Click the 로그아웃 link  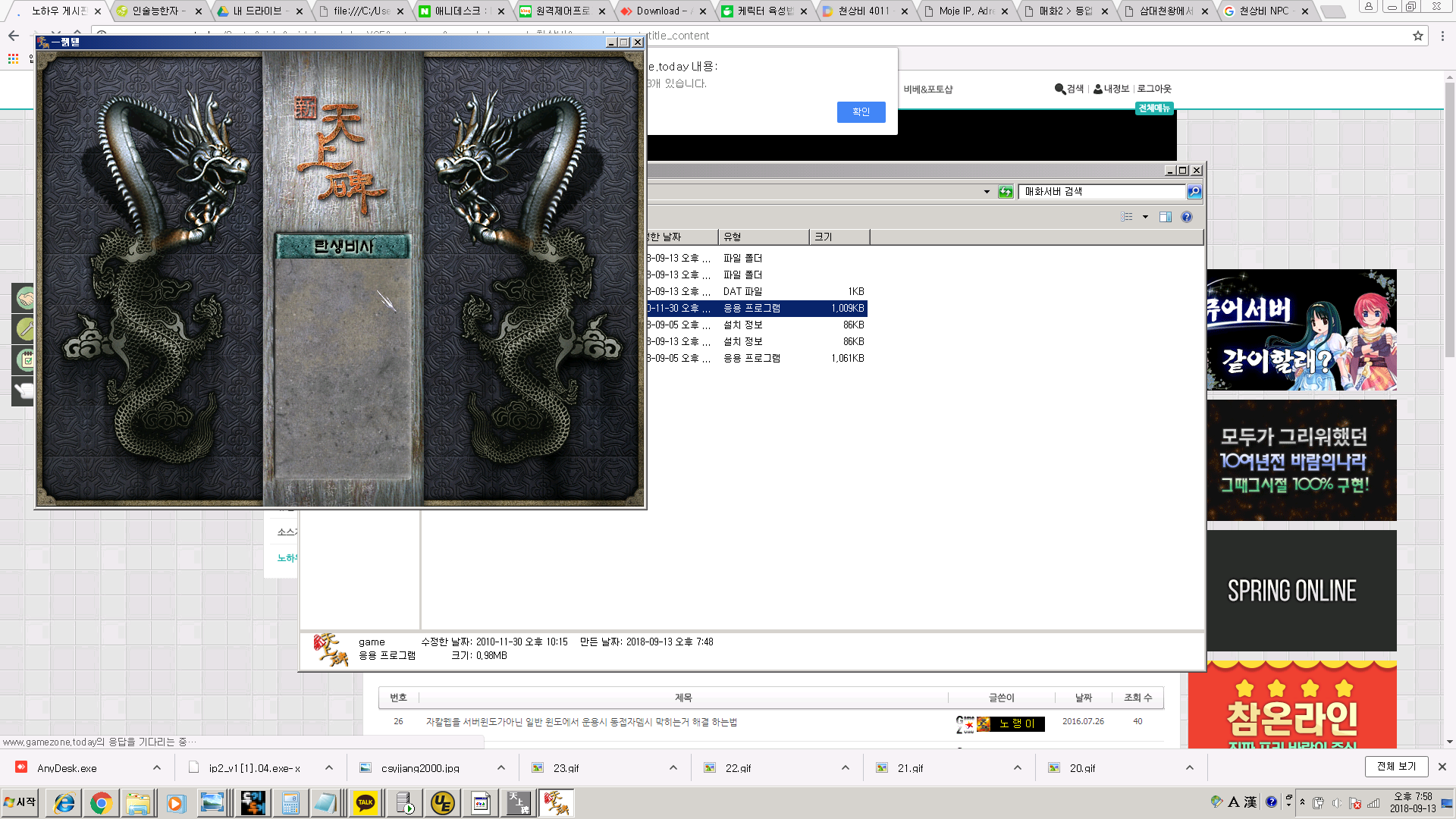[x=1154, y=89]
